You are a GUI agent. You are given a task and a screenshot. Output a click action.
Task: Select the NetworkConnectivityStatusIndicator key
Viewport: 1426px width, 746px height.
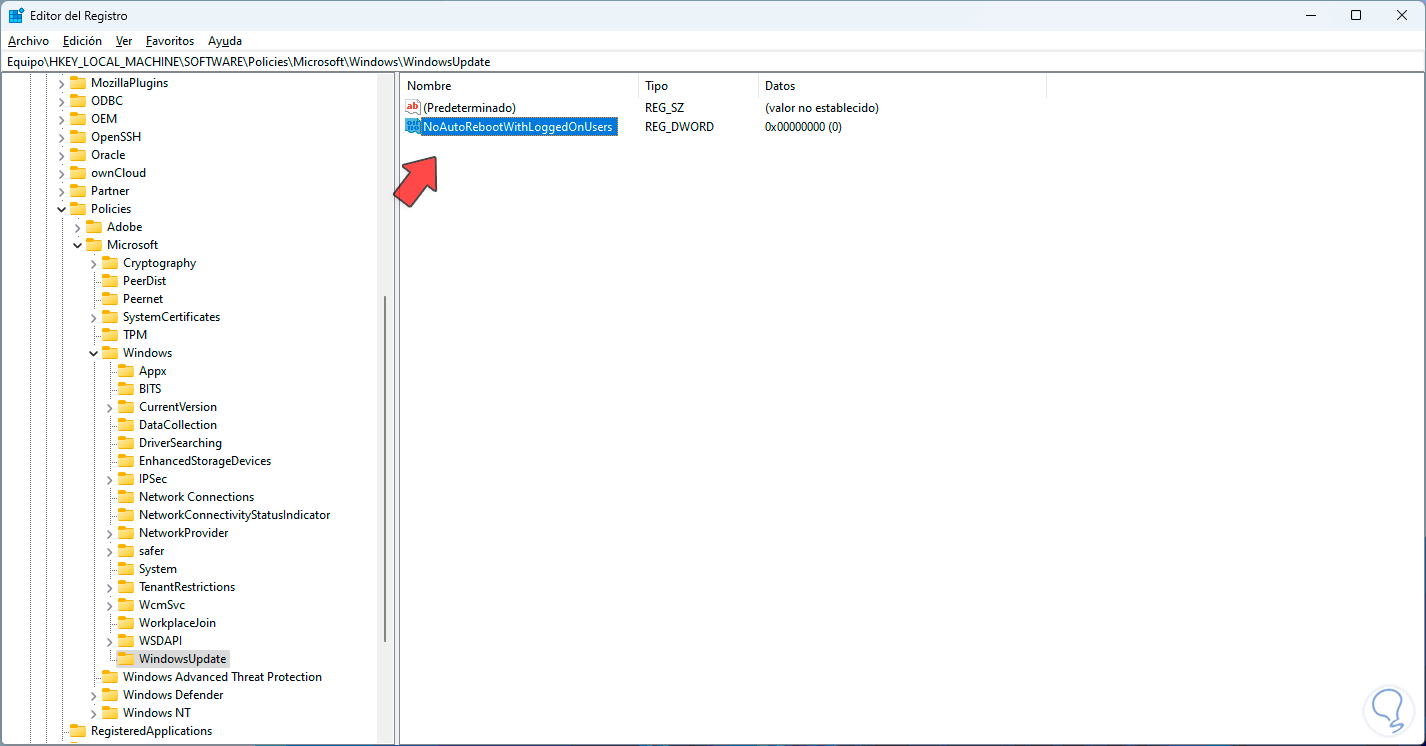pos(234,515)
